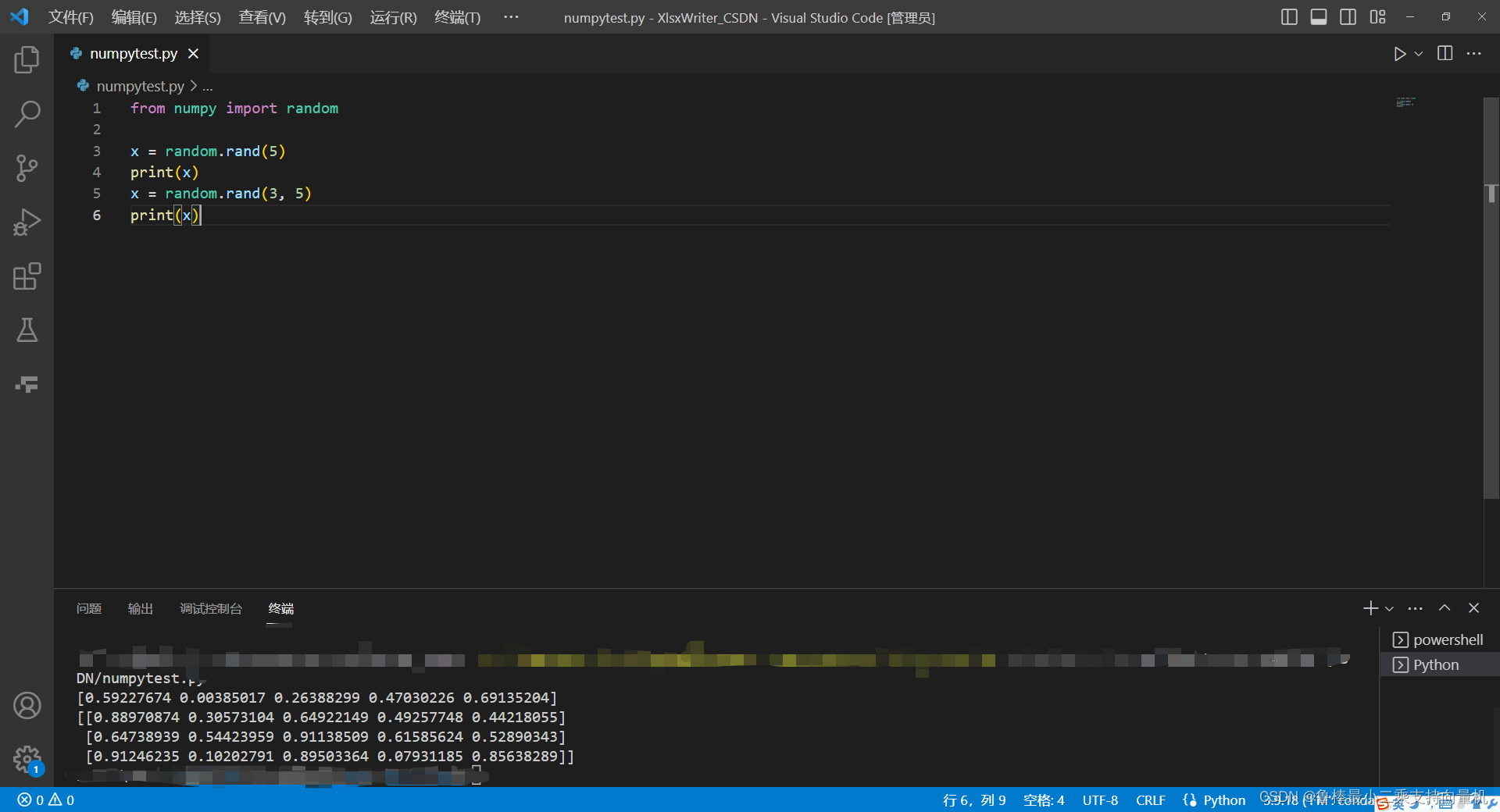Click the VS Code logo icon in title bar

pyautogui.click(x=20, y=17)
